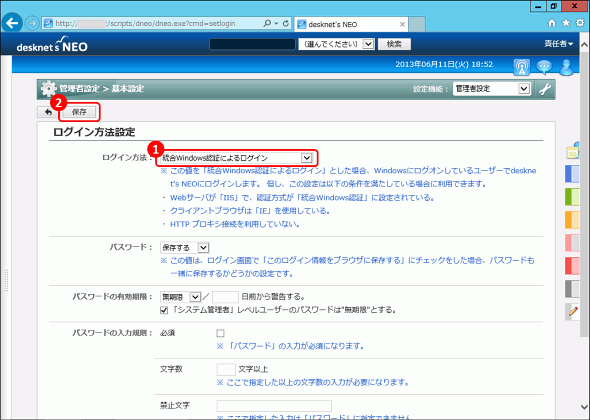Click the 日前から警告する days input field

coord(225,297)
